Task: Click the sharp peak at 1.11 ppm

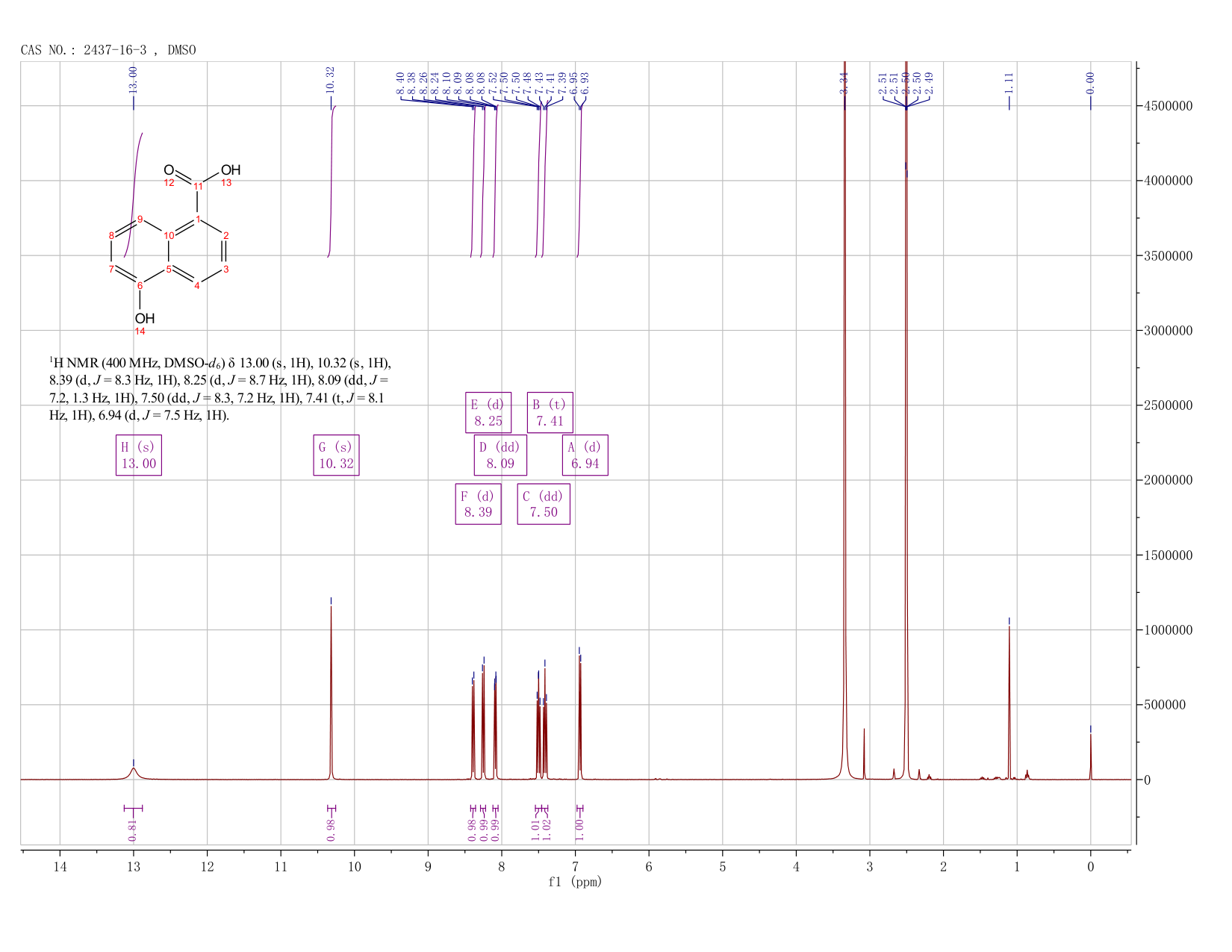Action: (1009, 702)
